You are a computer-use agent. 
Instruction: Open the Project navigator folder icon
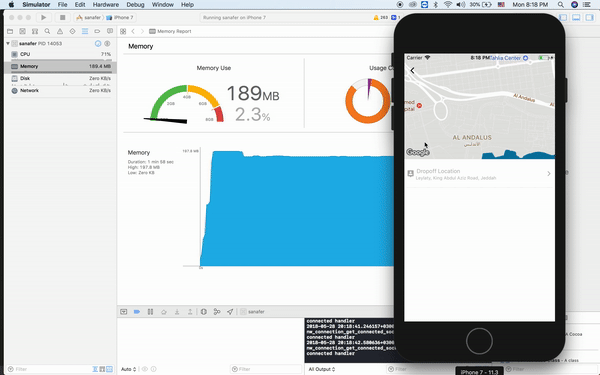[10, 31]
